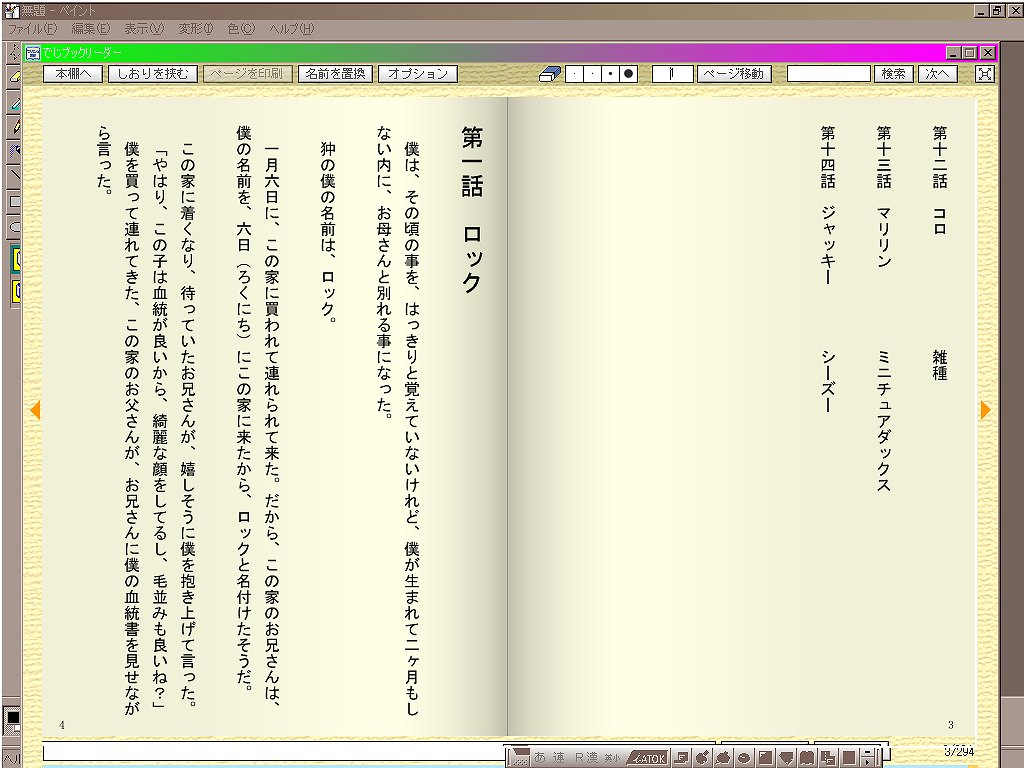The height and width of the screenshot is (768, 1024).
Task: Click the 第十二話 コロ contents entry
Action: (x=939, y=180)
